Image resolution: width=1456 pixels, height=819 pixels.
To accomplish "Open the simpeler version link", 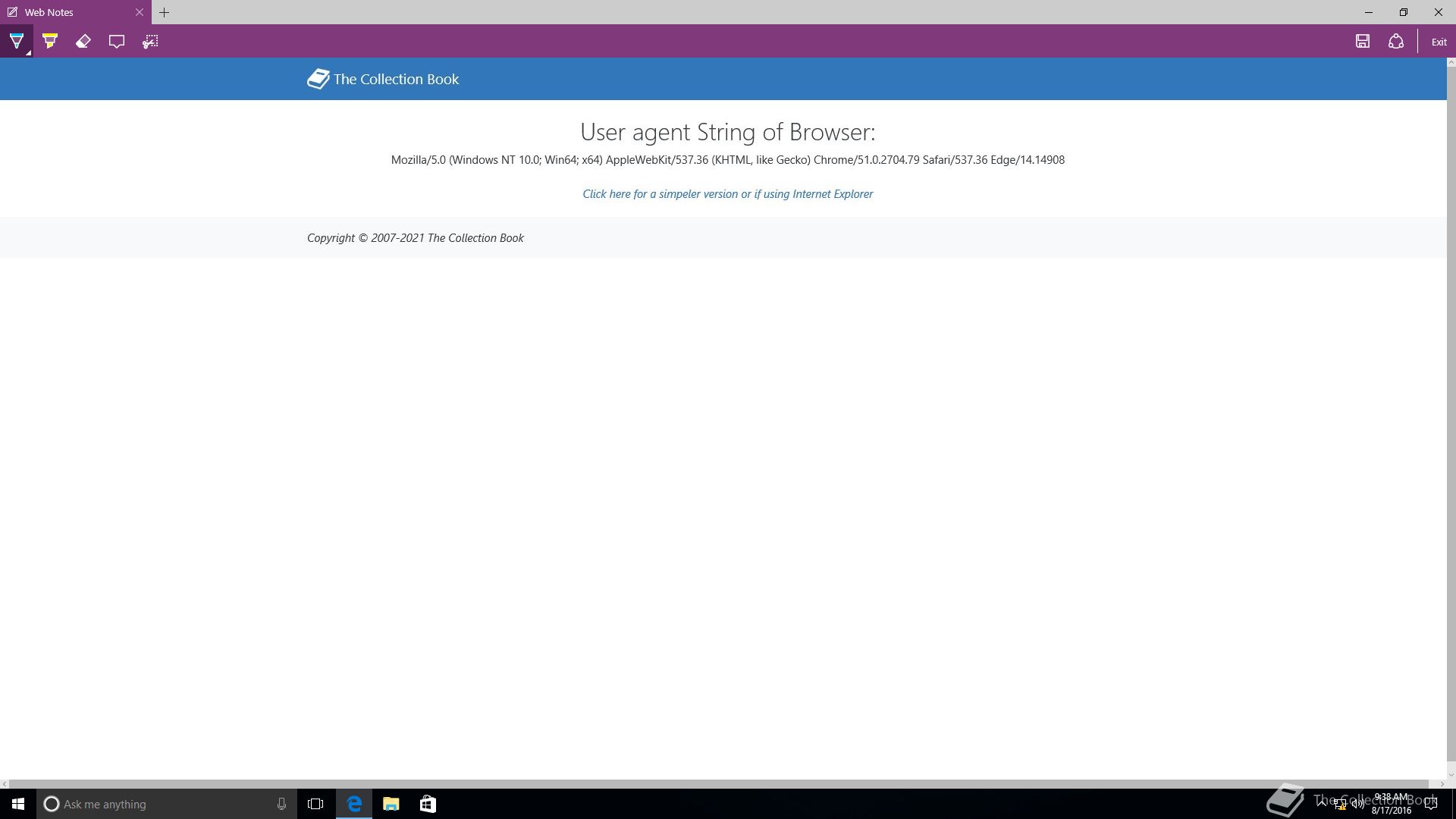I will 727,194.
